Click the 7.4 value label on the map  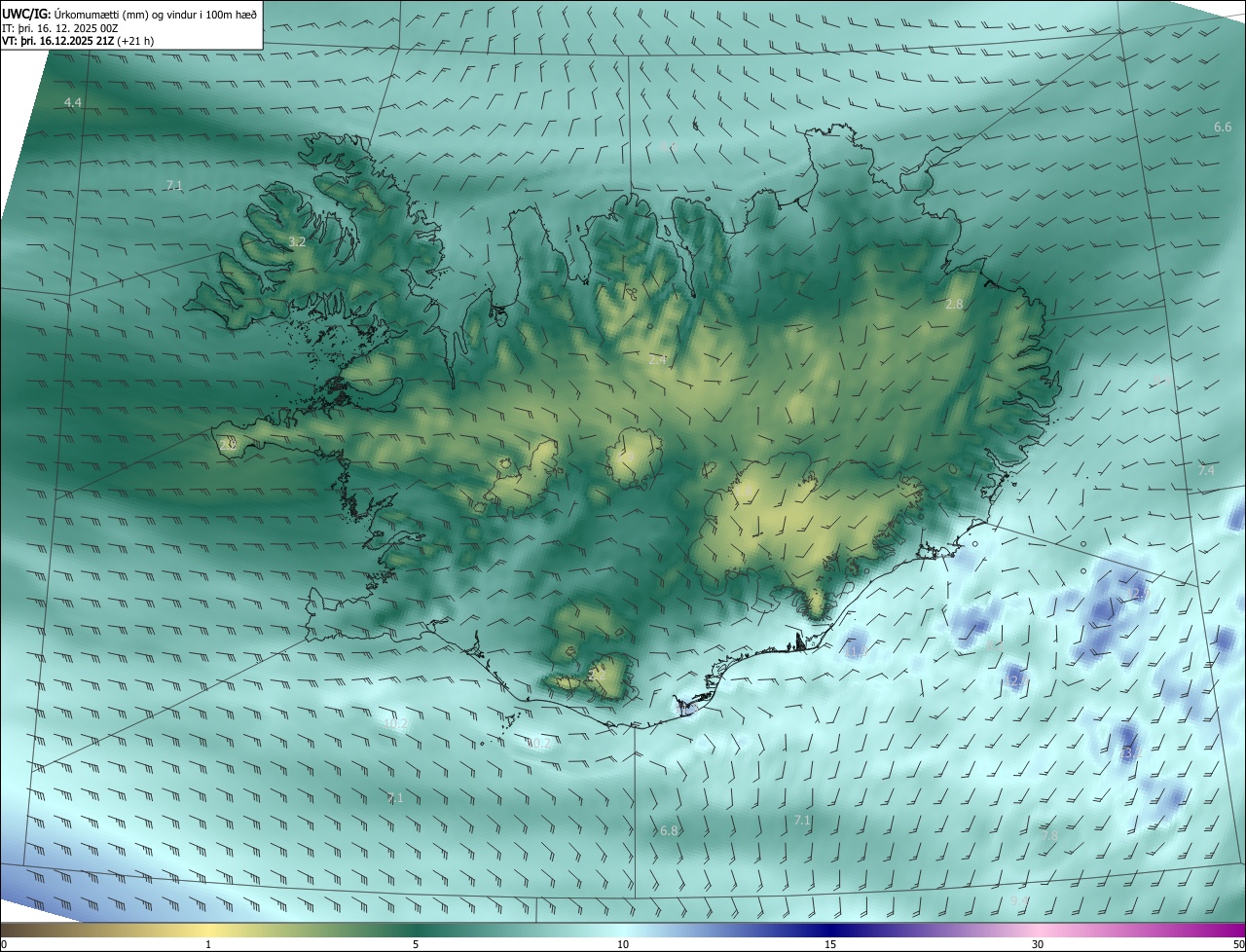(1206, 471)
